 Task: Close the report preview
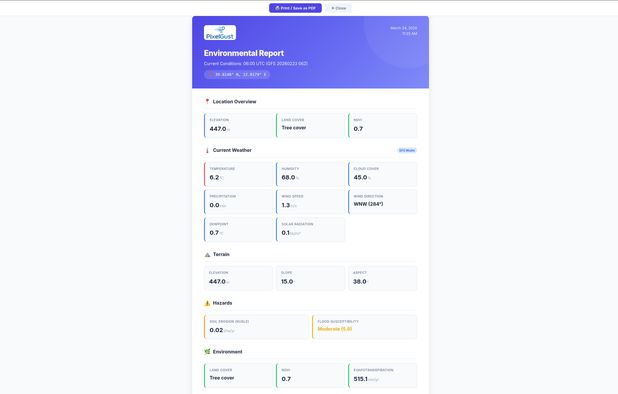pos(339,8)
